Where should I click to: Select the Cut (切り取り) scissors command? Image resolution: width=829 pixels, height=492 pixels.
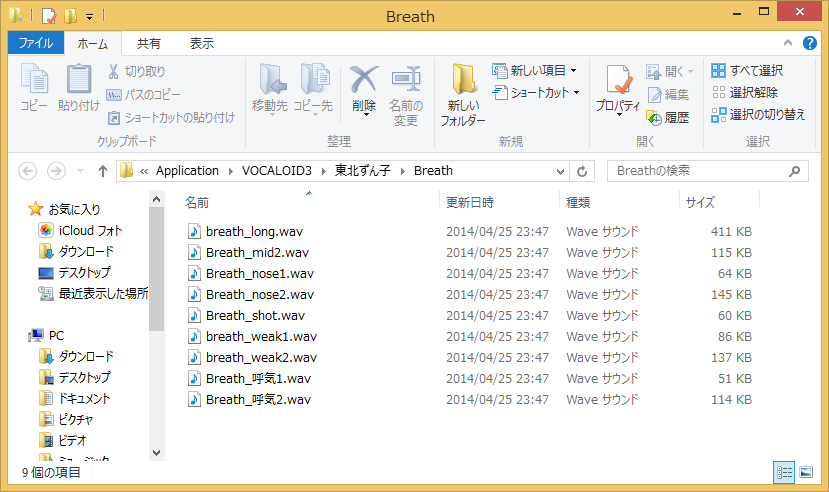tap(136, 71)
